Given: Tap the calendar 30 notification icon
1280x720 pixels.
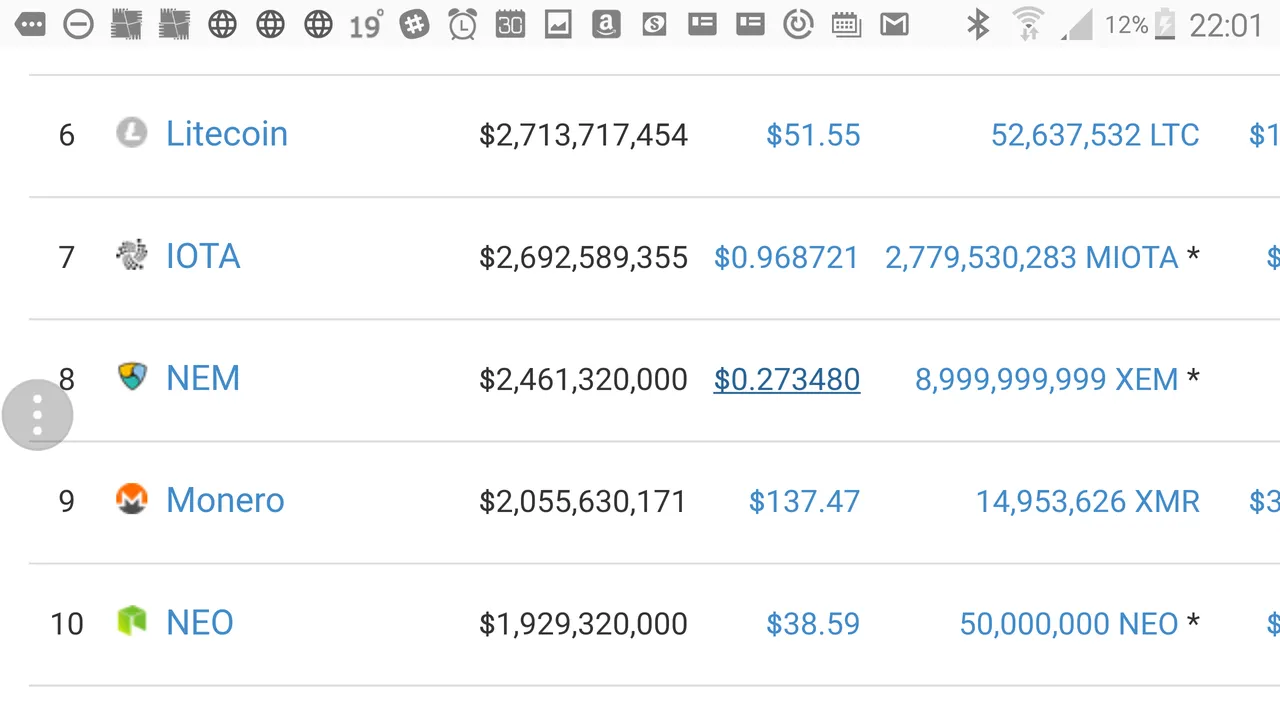Looking at the screenshot, I should (x=510, y=24).
